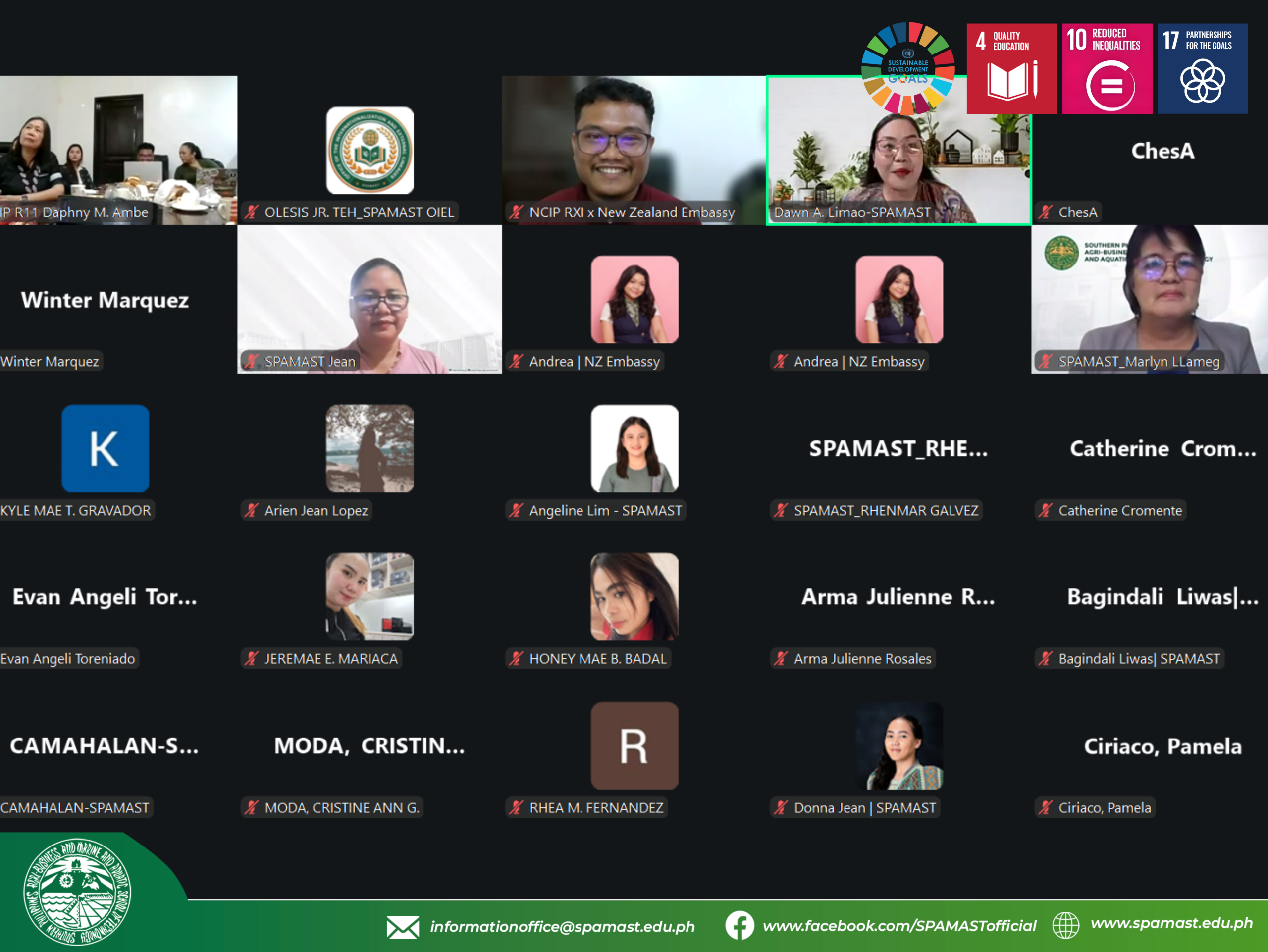Image resolution: width=1268 pixels, height=952 pixels.
Task: Click the Sustainable Development Goals wheel logo
Action: point(907,68)
